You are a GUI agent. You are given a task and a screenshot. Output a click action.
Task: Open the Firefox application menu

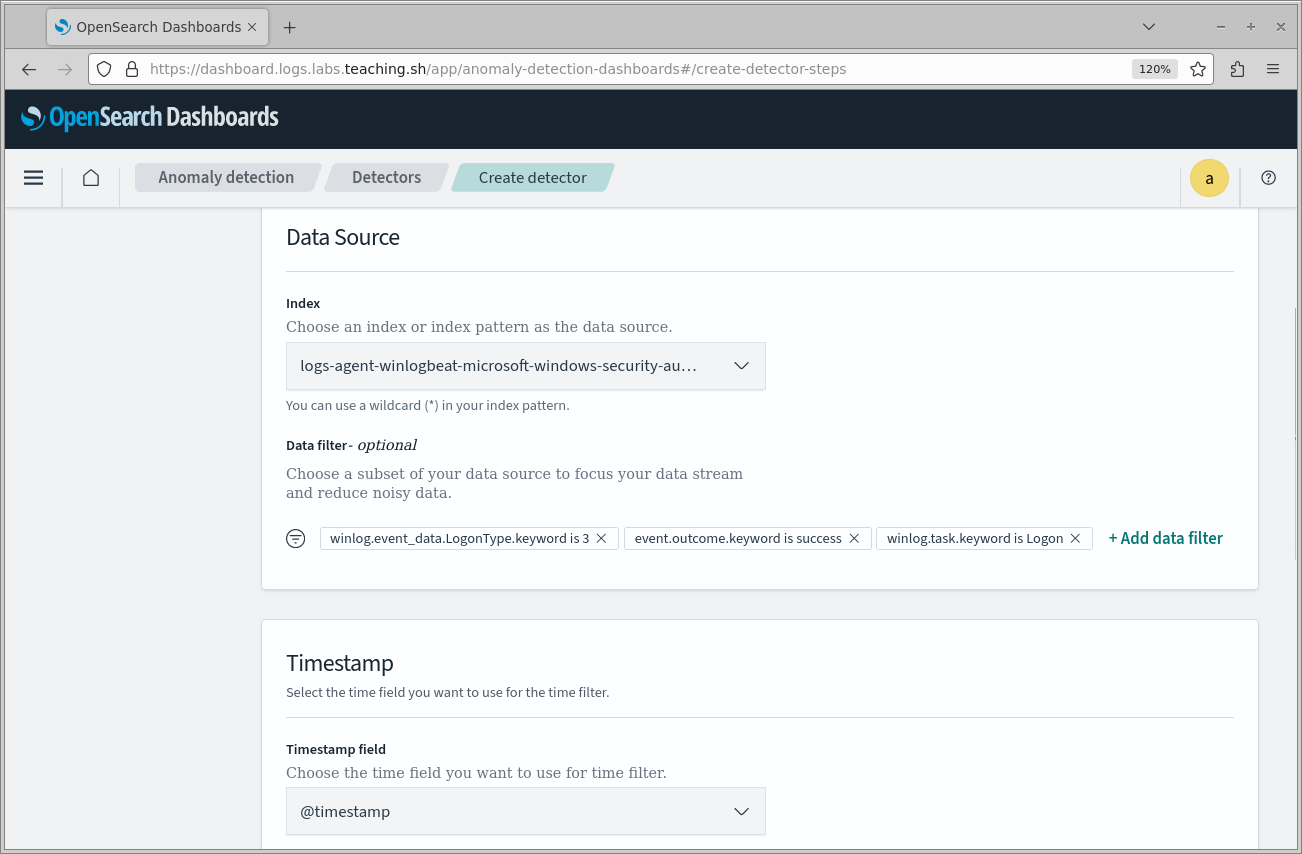(1273, 69)
